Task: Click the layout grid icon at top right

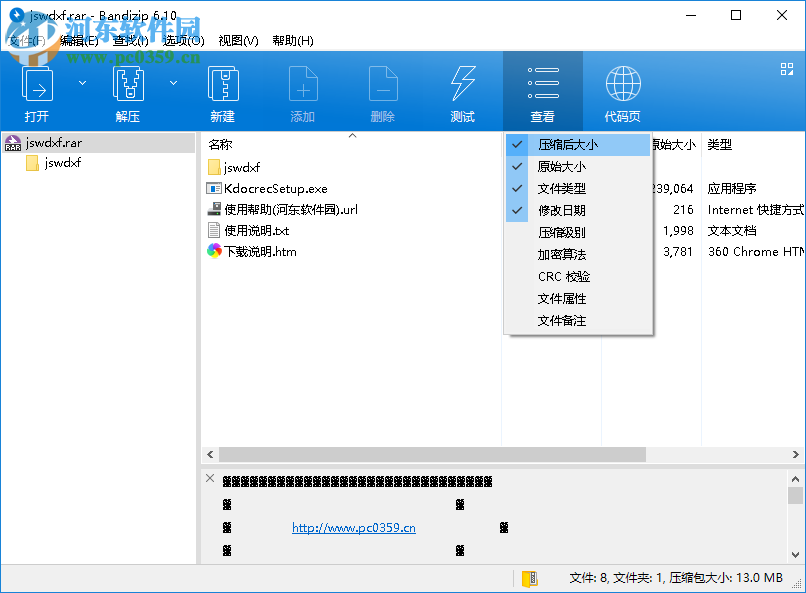Action: [x=786, y=69]
